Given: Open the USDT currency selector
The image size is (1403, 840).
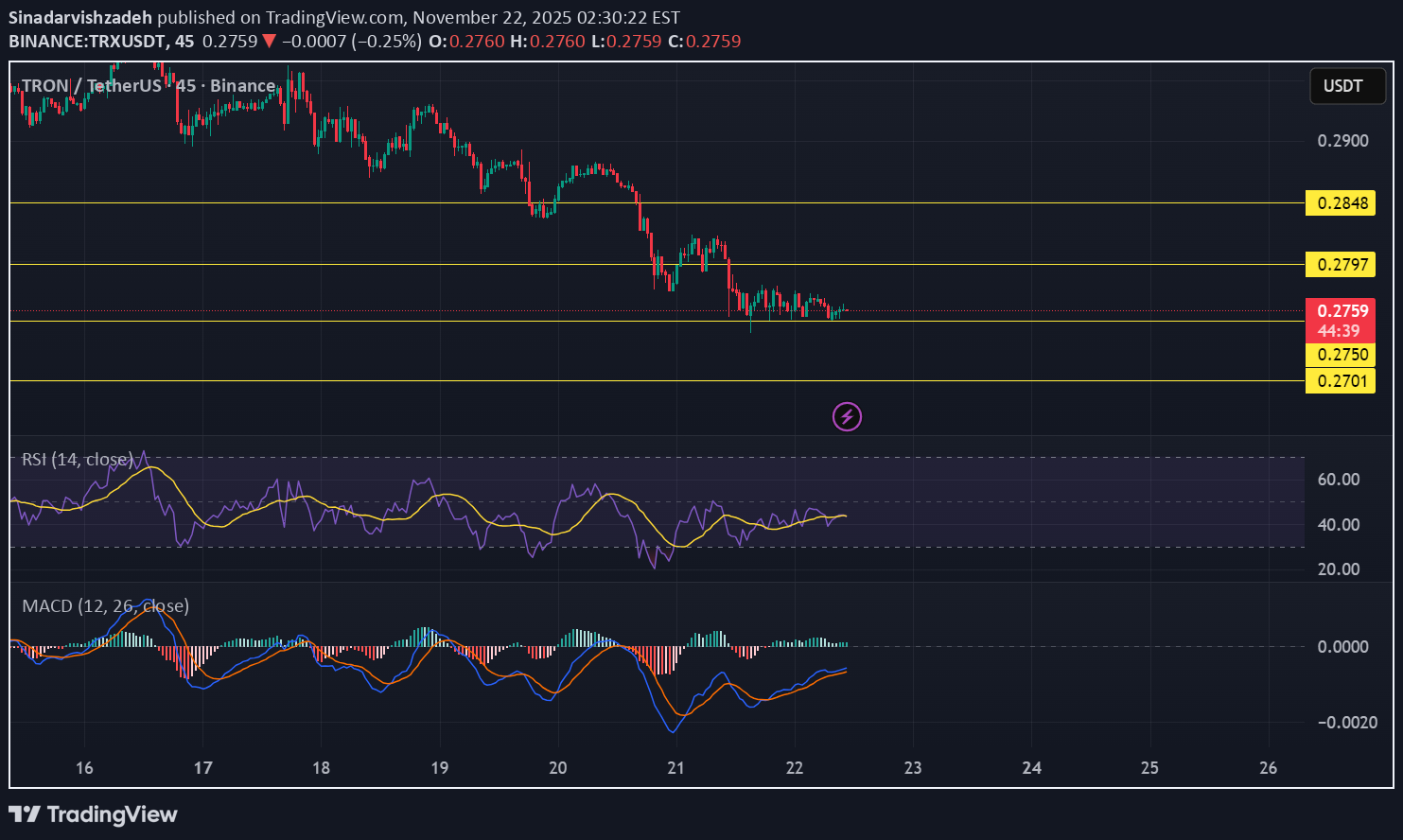Looking at the screenshot, I should 1347,86.
